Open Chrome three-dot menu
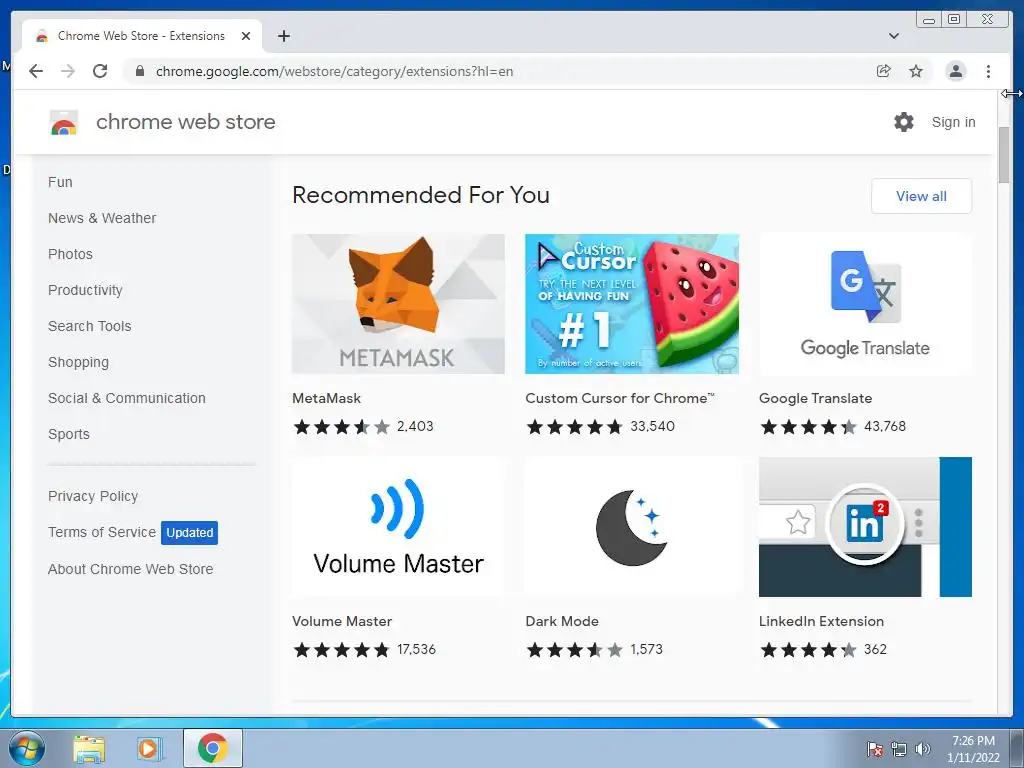Viewport: 1024px width, 768px height. point(988,71)
